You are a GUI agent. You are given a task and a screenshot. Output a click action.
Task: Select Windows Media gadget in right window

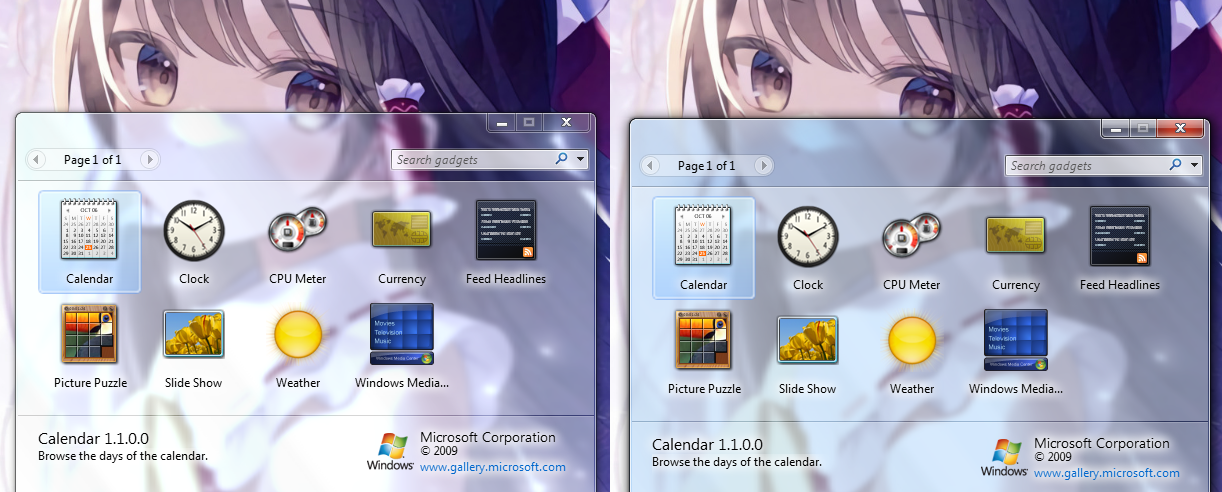(x=1016, y=352)
